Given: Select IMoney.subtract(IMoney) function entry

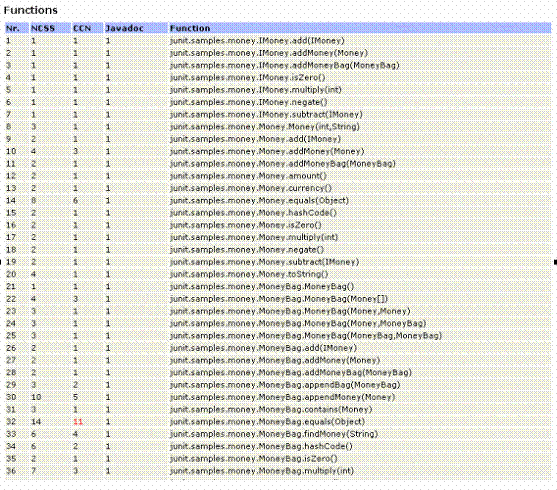Looking at the screenshot, I should tap(266, 114).
